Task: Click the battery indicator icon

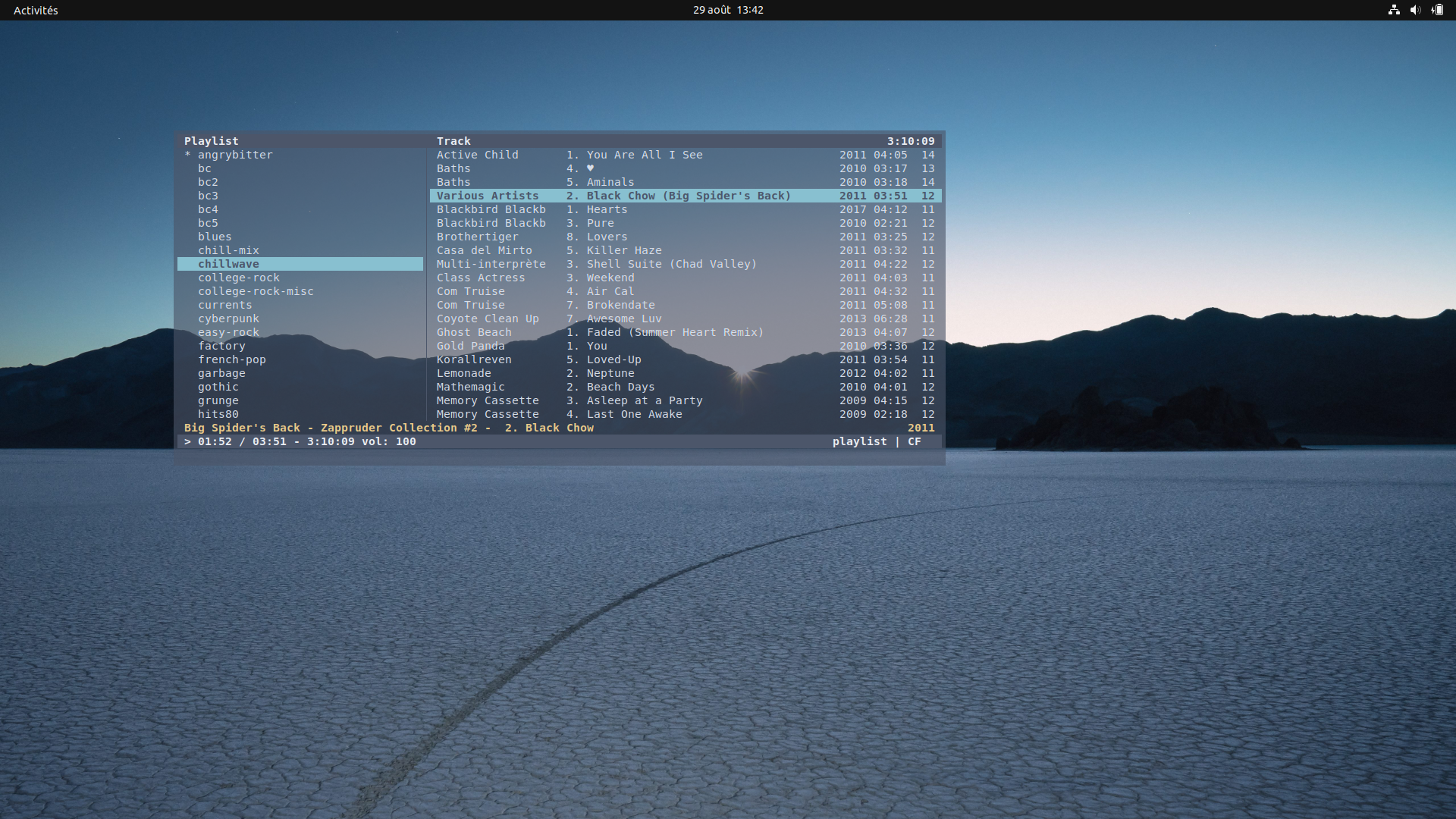Action: pos(1437,10)
